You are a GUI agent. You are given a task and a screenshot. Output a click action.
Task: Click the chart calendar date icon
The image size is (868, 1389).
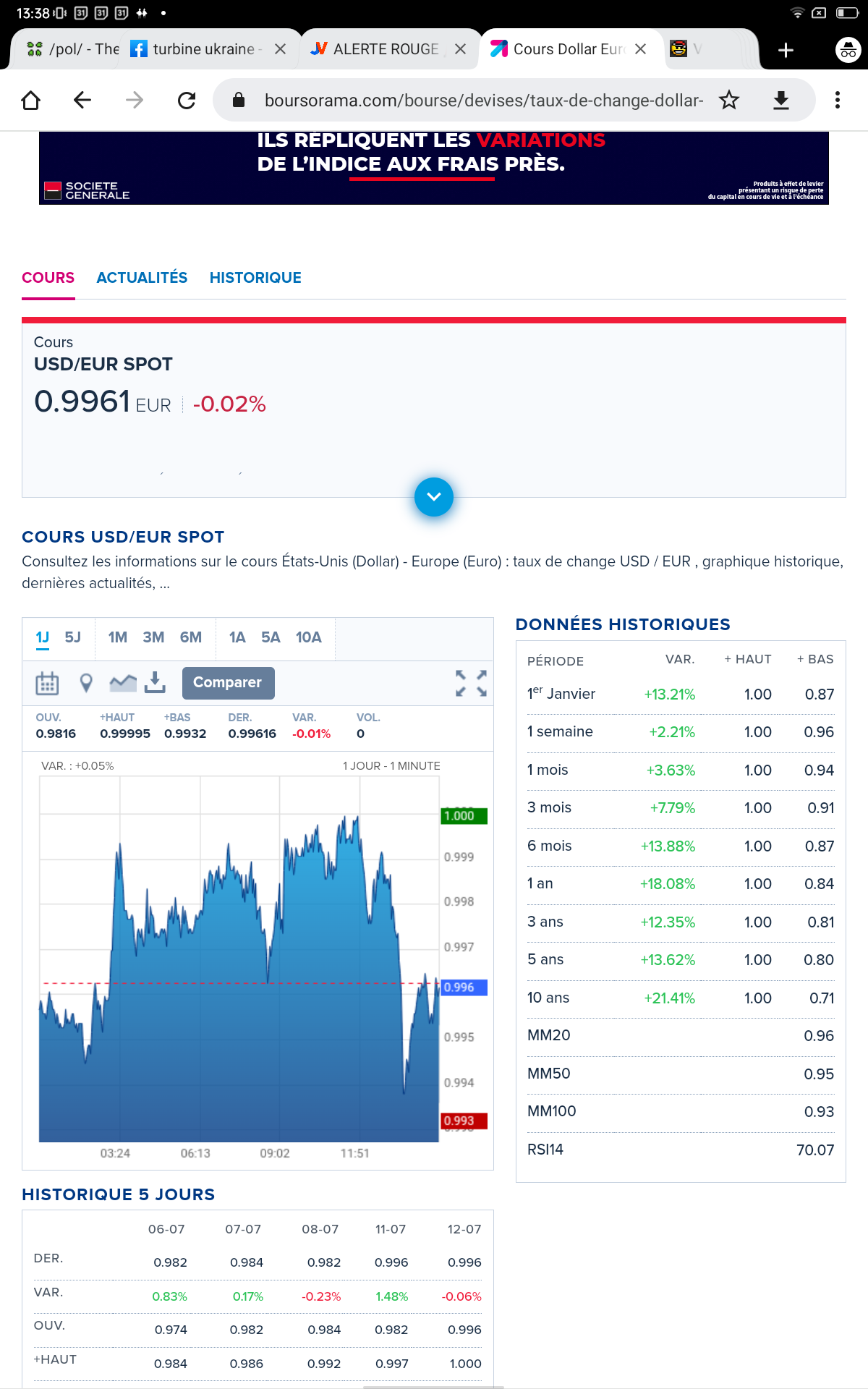[x=47, y=683]
